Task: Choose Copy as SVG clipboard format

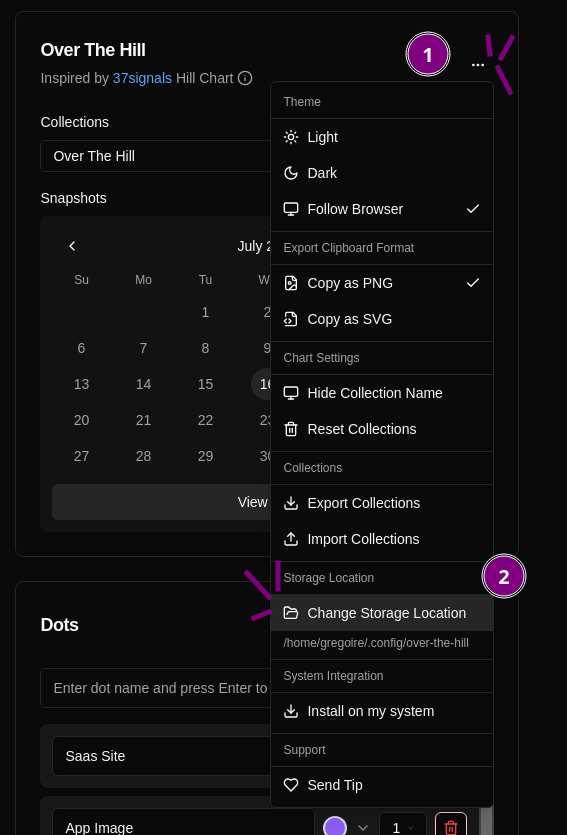Action: (382, 320)
